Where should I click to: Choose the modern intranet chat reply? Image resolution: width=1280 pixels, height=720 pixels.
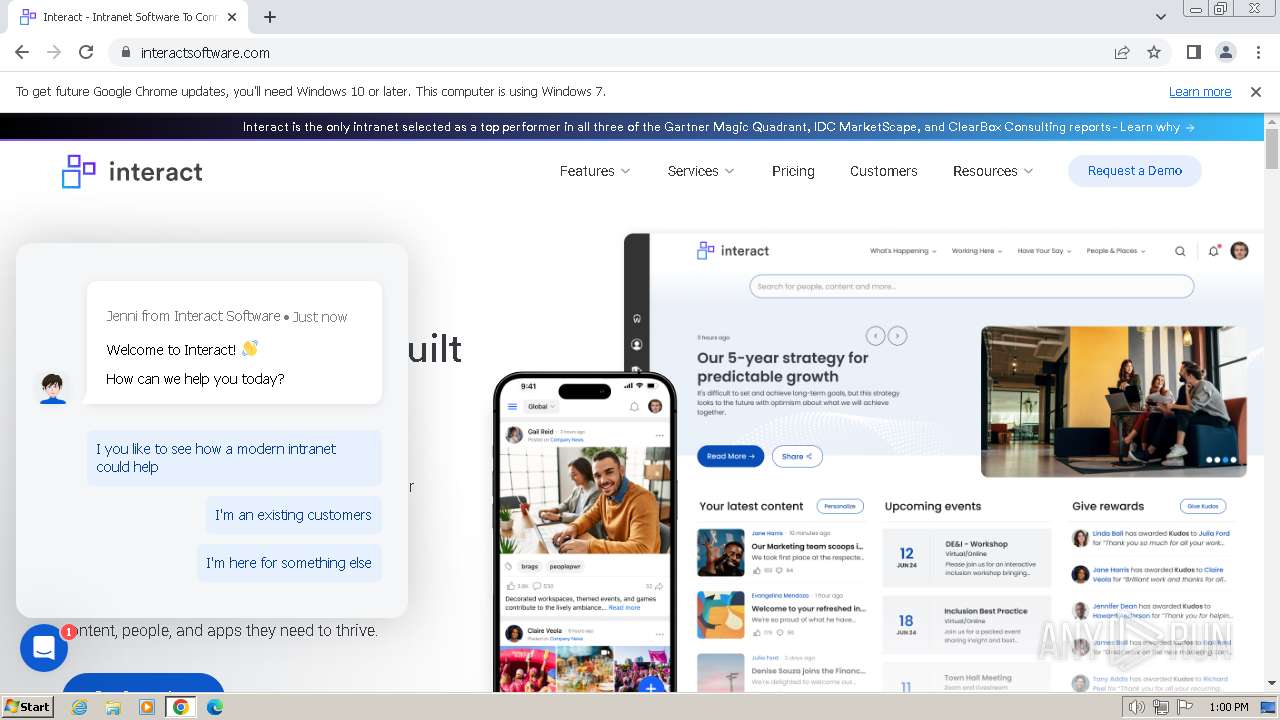pos(234,458)
